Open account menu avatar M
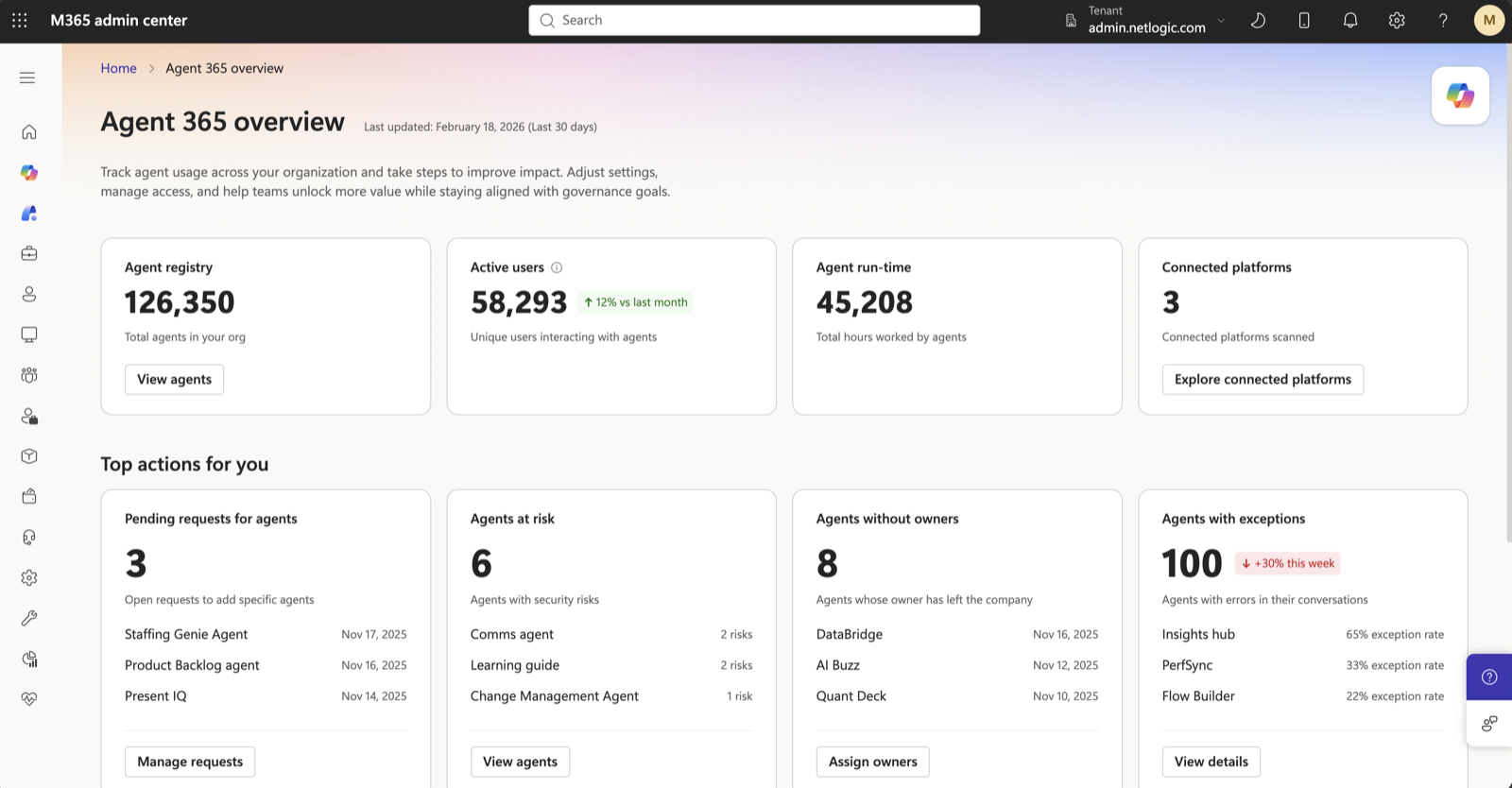 pyautogui.click(x=1489, y=20)
